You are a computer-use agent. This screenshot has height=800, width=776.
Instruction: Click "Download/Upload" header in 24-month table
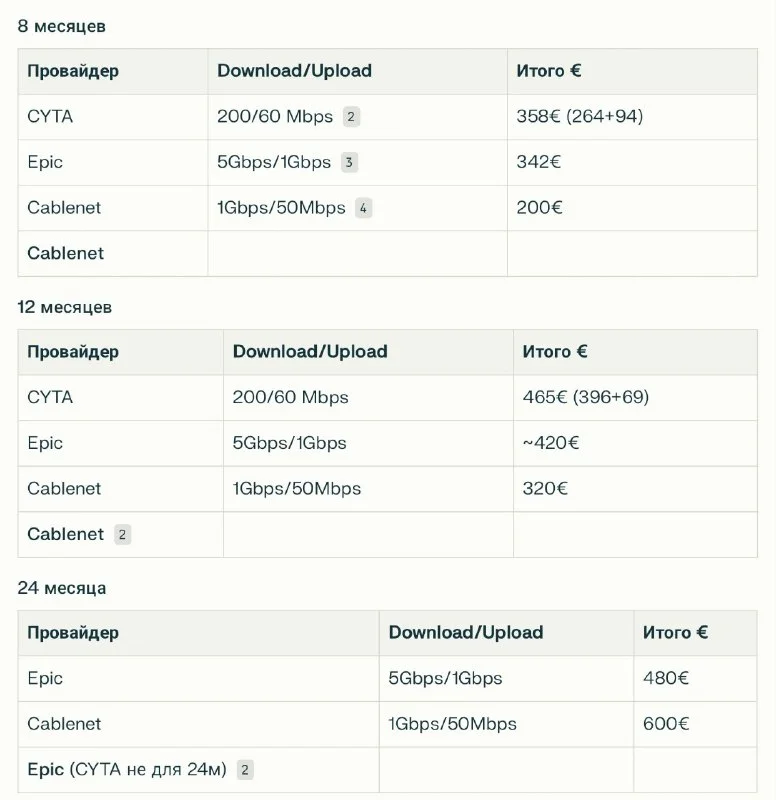click(x=465, y=633)
